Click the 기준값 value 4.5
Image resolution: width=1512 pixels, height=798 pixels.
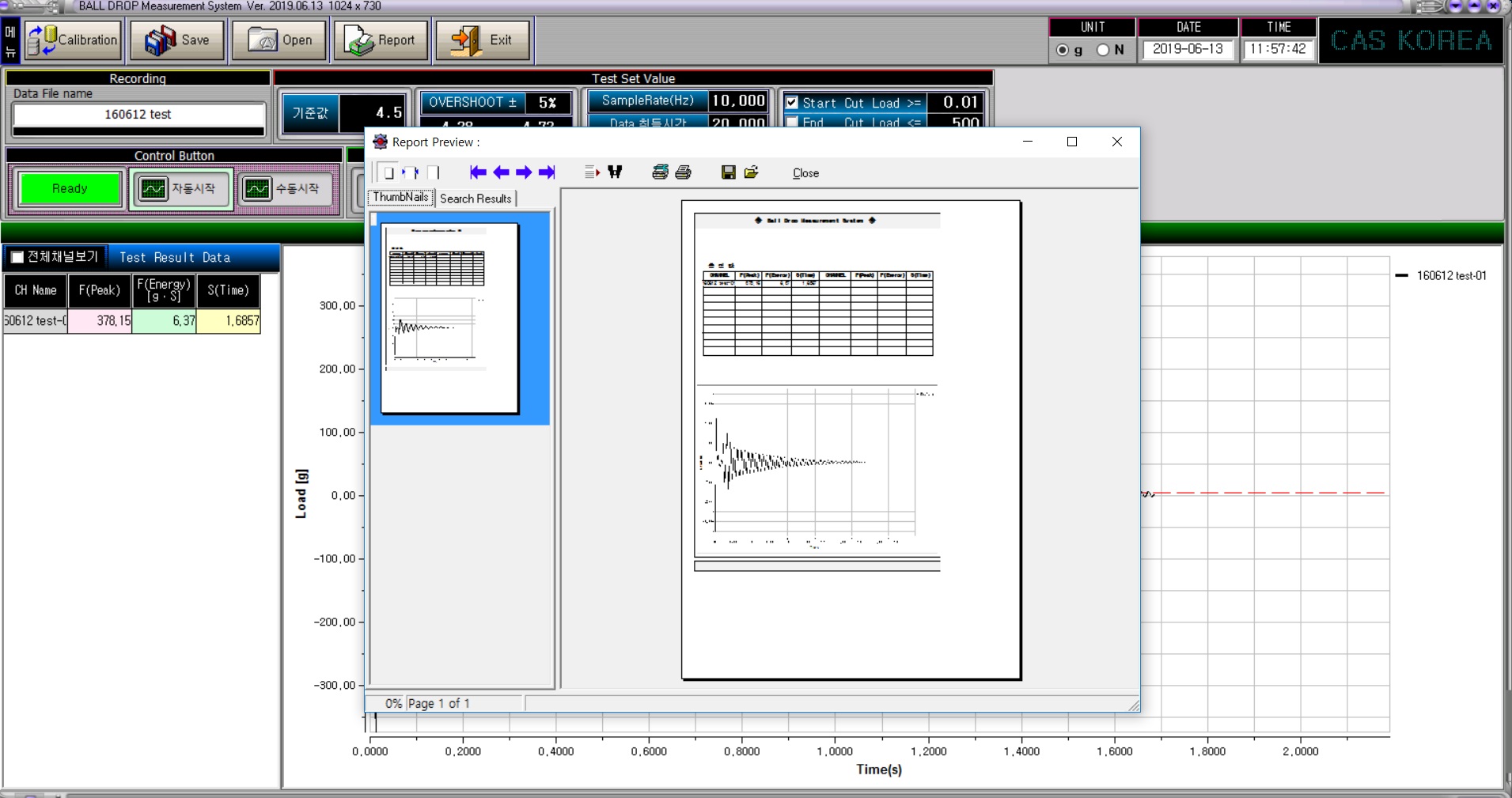373,112
